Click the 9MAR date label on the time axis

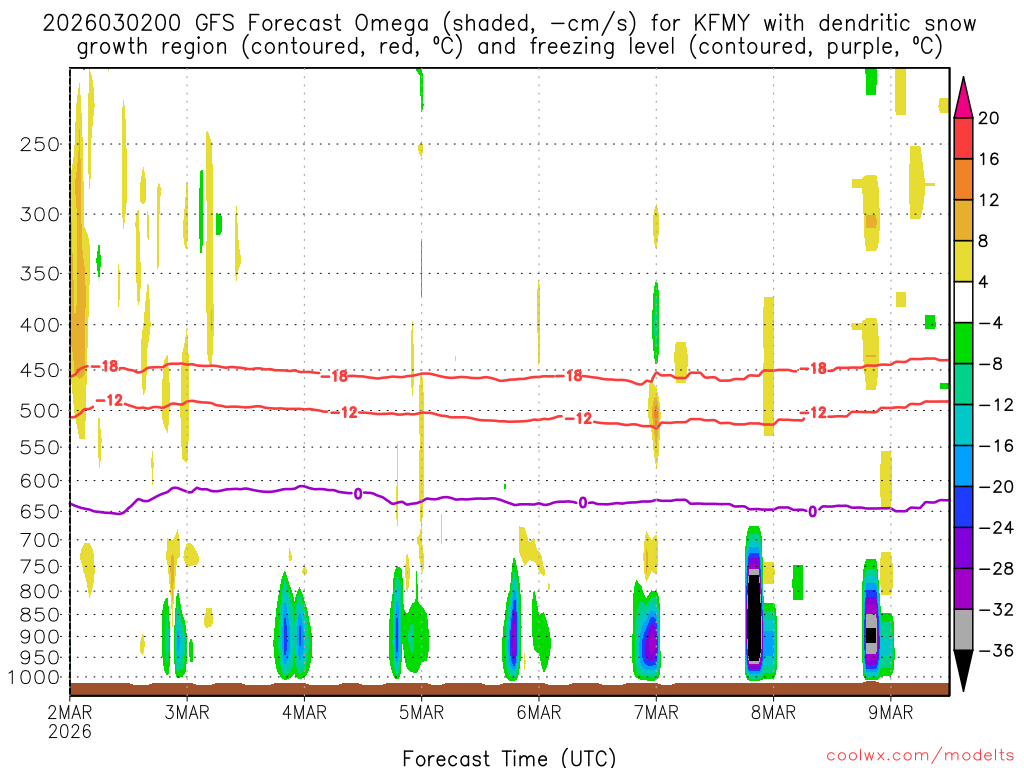[890, 712]
